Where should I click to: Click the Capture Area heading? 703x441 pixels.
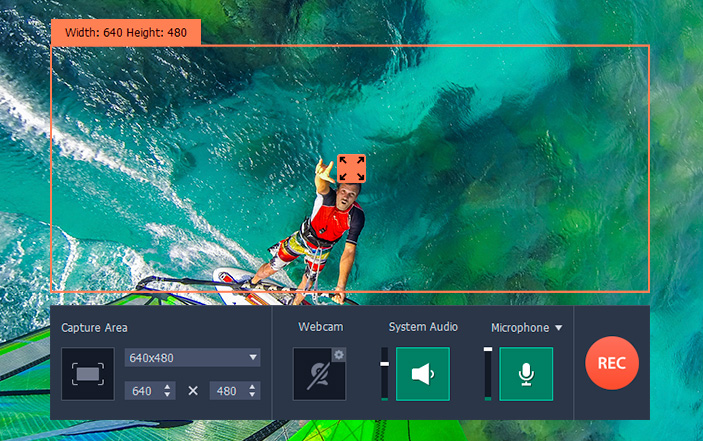point(94,328)
